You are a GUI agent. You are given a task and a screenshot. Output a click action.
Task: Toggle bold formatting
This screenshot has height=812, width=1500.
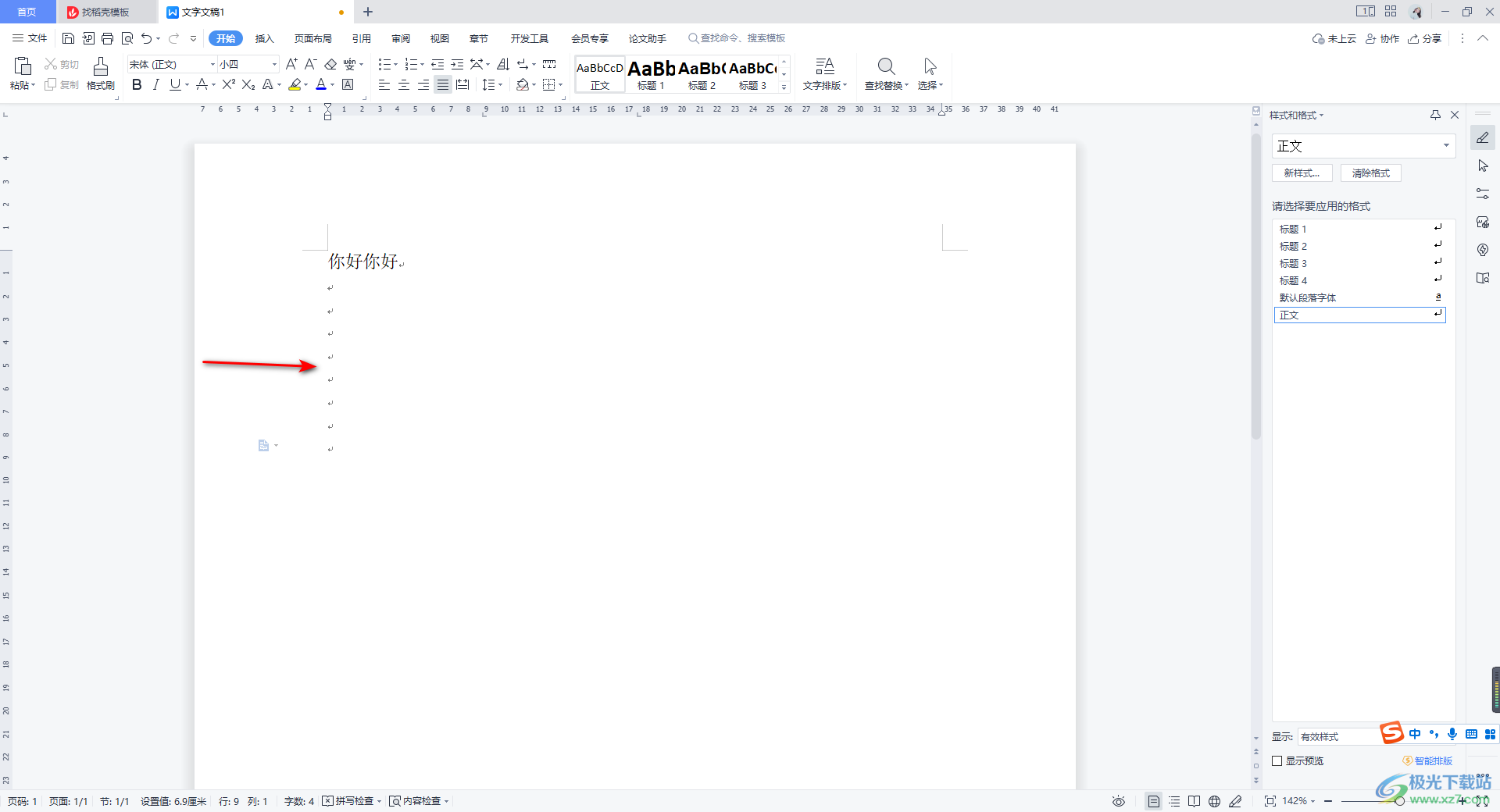click(137, 84)
